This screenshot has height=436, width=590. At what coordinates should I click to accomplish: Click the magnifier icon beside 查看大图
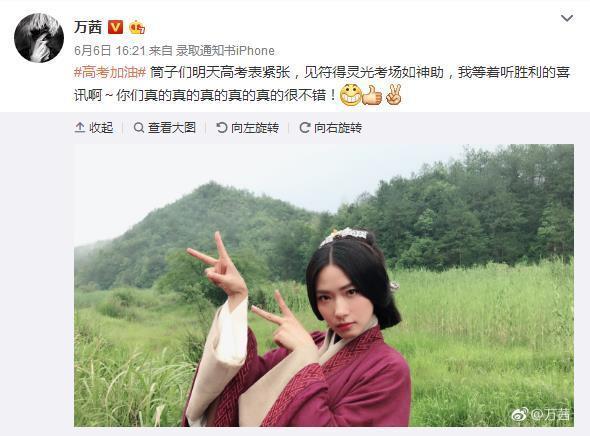(139, 128)
